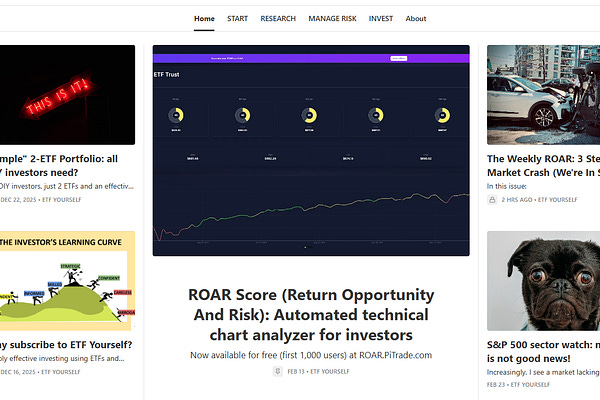This screenshot has height=400, width=600.
Task: Click 'DEC 22, 2025 • ETF YOURSELF' byline
Action: pos(41,199)
